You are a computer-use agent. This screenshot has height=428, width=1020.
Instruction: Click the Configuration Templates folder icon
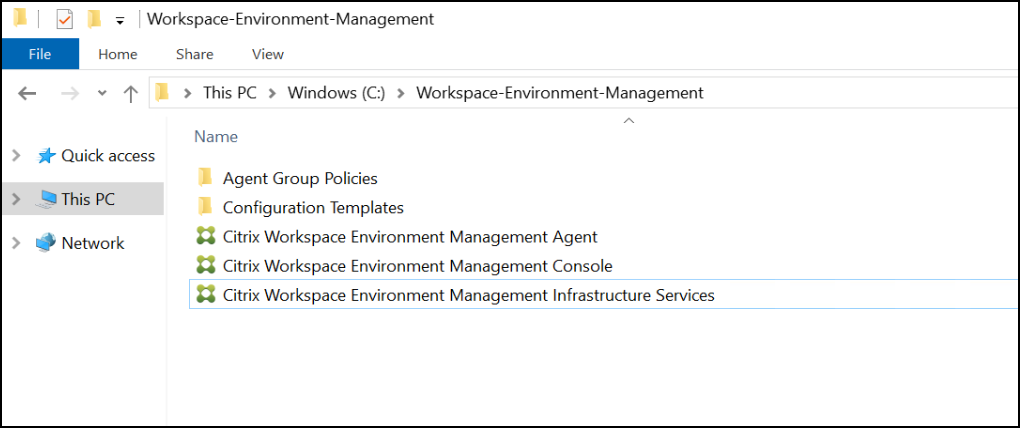[206, 207]
